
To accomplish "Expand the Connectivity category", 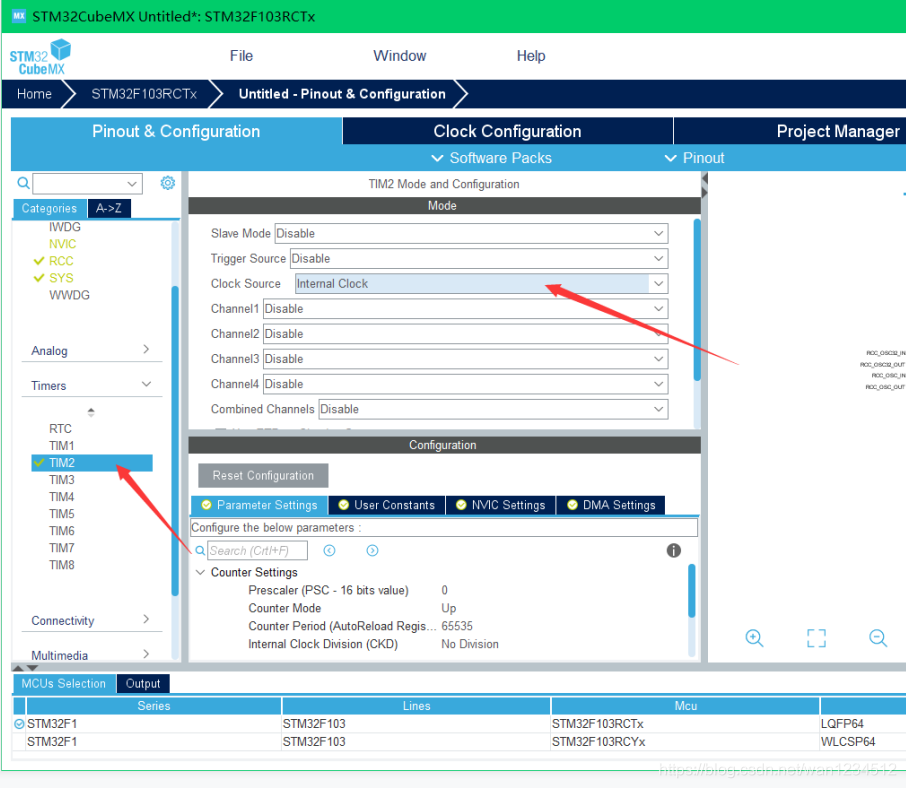I will 146,620.
